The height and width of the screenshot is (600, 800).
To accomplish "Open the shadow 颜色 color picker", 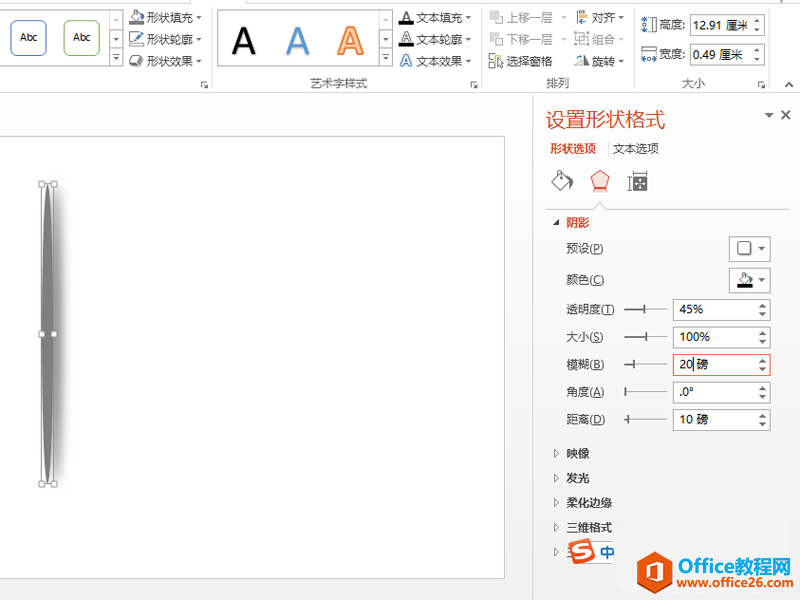I will (x=749, y=280).
